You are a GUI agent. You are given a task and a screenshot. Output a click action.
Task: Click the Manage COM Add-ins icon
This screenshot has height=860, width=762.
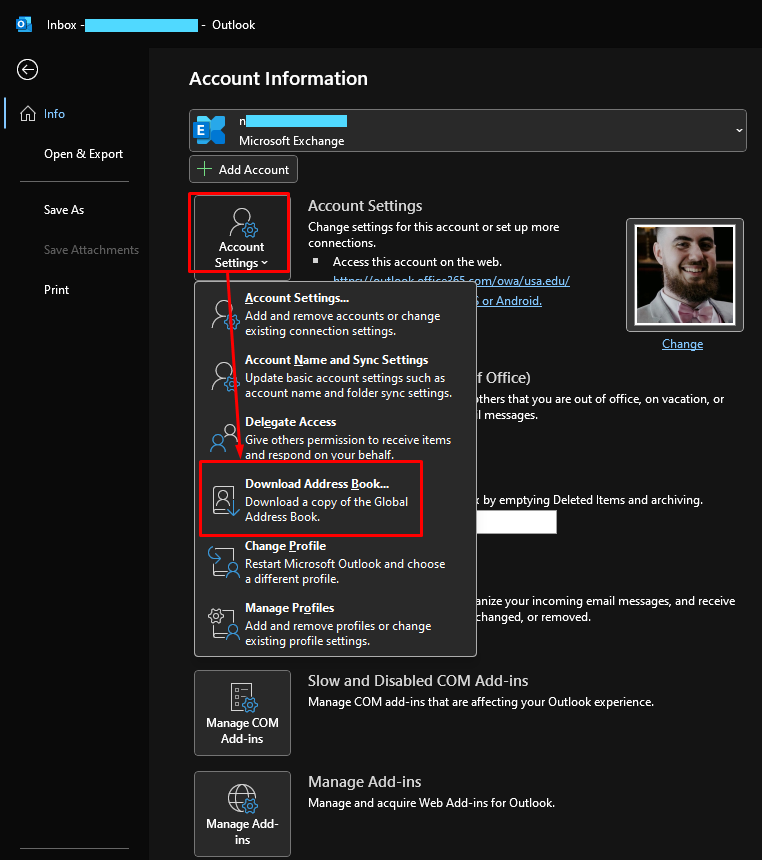point(244,697)
